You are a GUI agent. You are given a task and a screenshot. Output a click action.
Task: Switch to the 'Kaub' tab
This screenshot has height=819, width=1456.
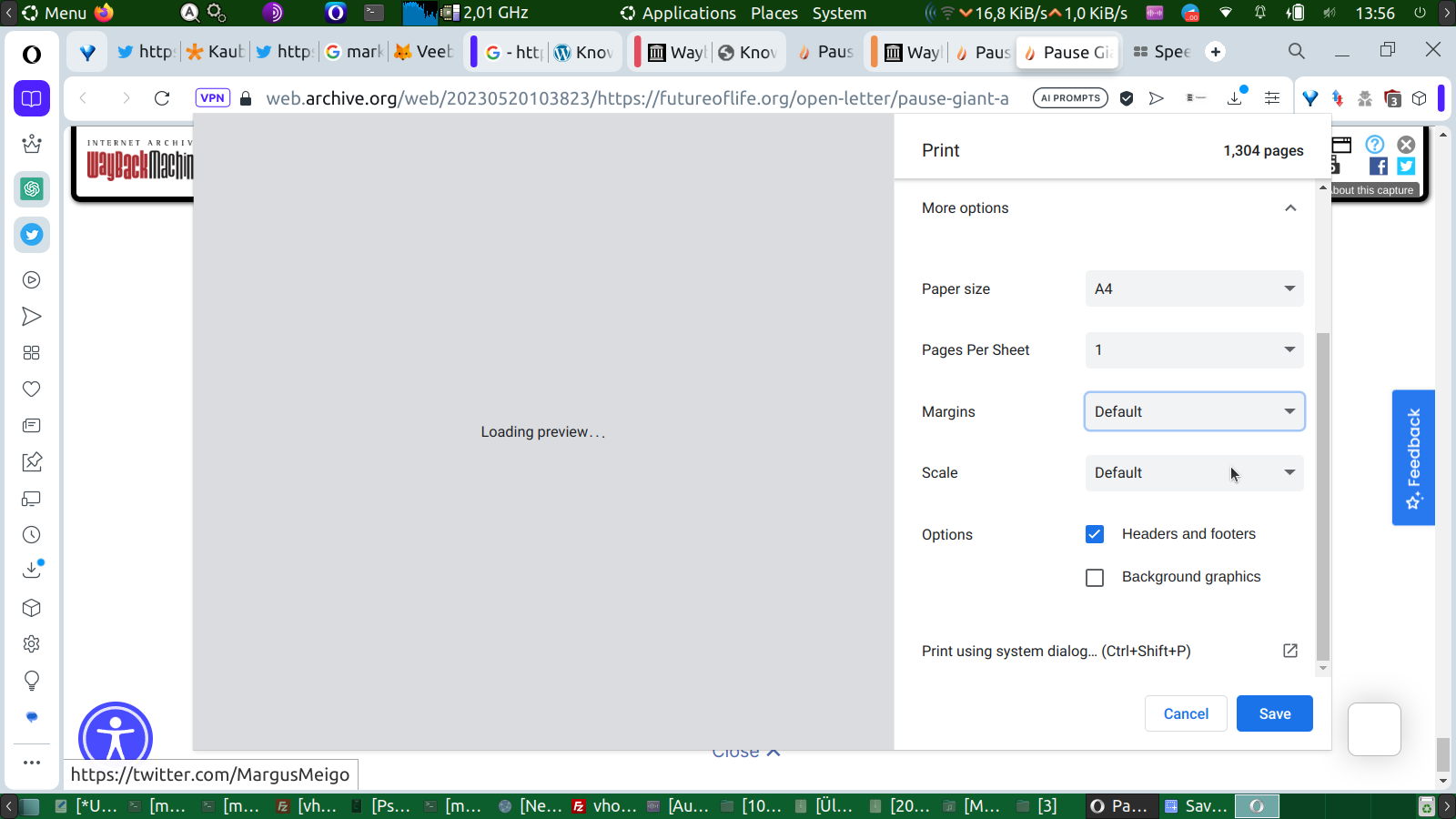(x=216, y=52)
